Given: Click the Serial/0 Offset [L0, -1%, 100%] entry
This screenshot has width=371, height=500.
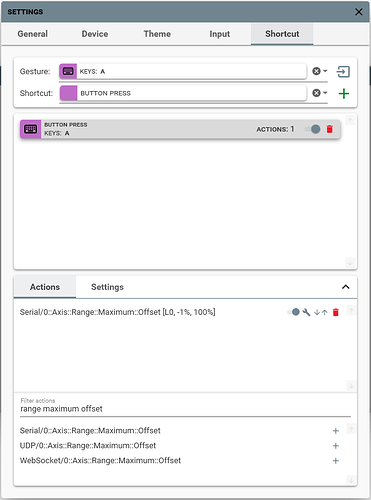Looking at the screenshot, I should [117, 312].
